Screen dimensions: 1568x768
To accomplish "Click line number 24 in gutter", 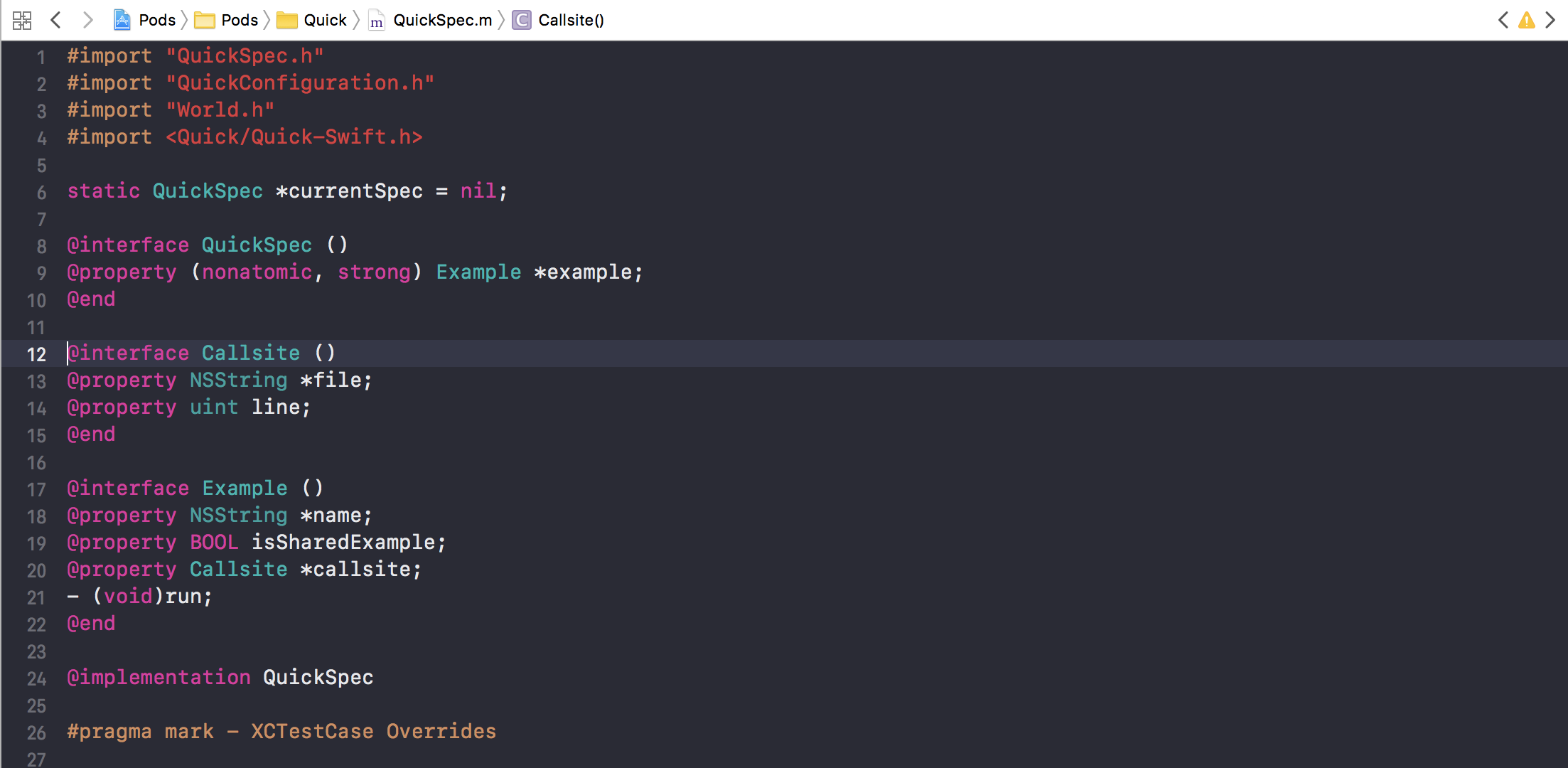I will [36, 678].
